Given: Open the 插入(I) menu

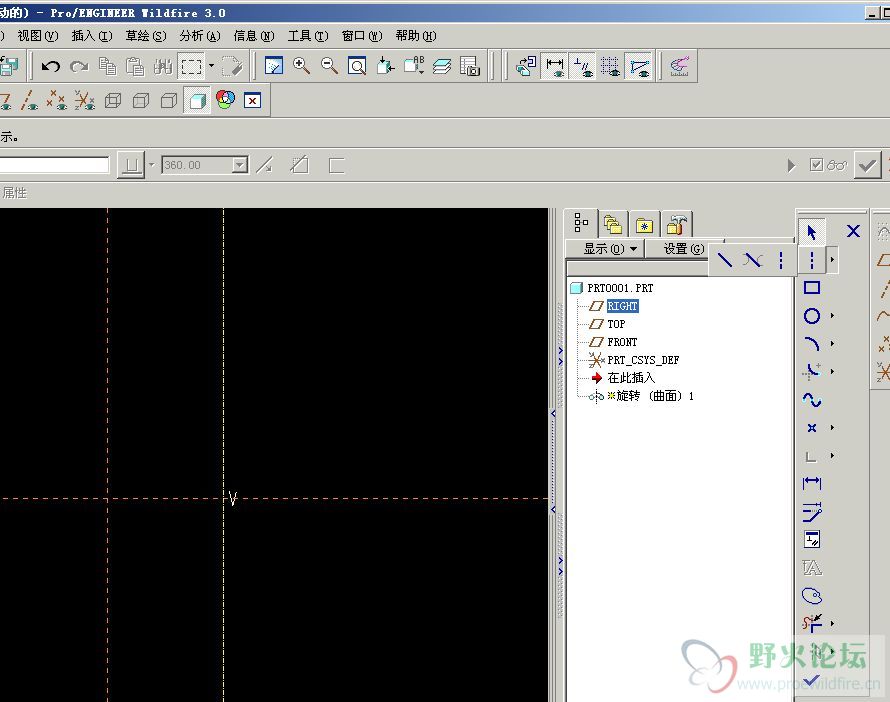Looking at the screenshot, I should point(92,36).
